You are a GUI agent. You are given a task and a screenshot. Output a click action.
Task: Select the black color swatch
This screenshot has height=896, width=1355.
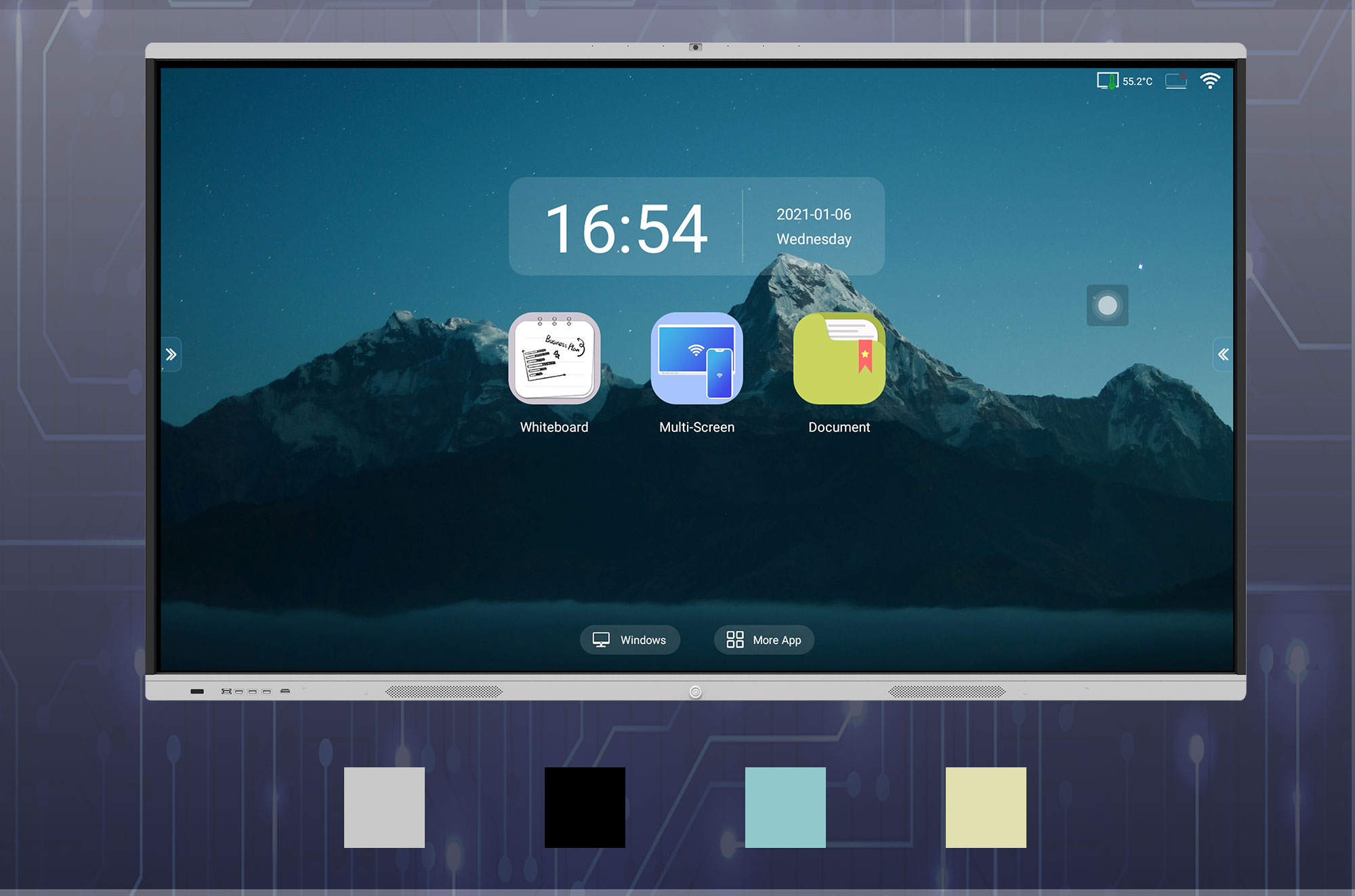pyautogui.click(x=585, y=807)
